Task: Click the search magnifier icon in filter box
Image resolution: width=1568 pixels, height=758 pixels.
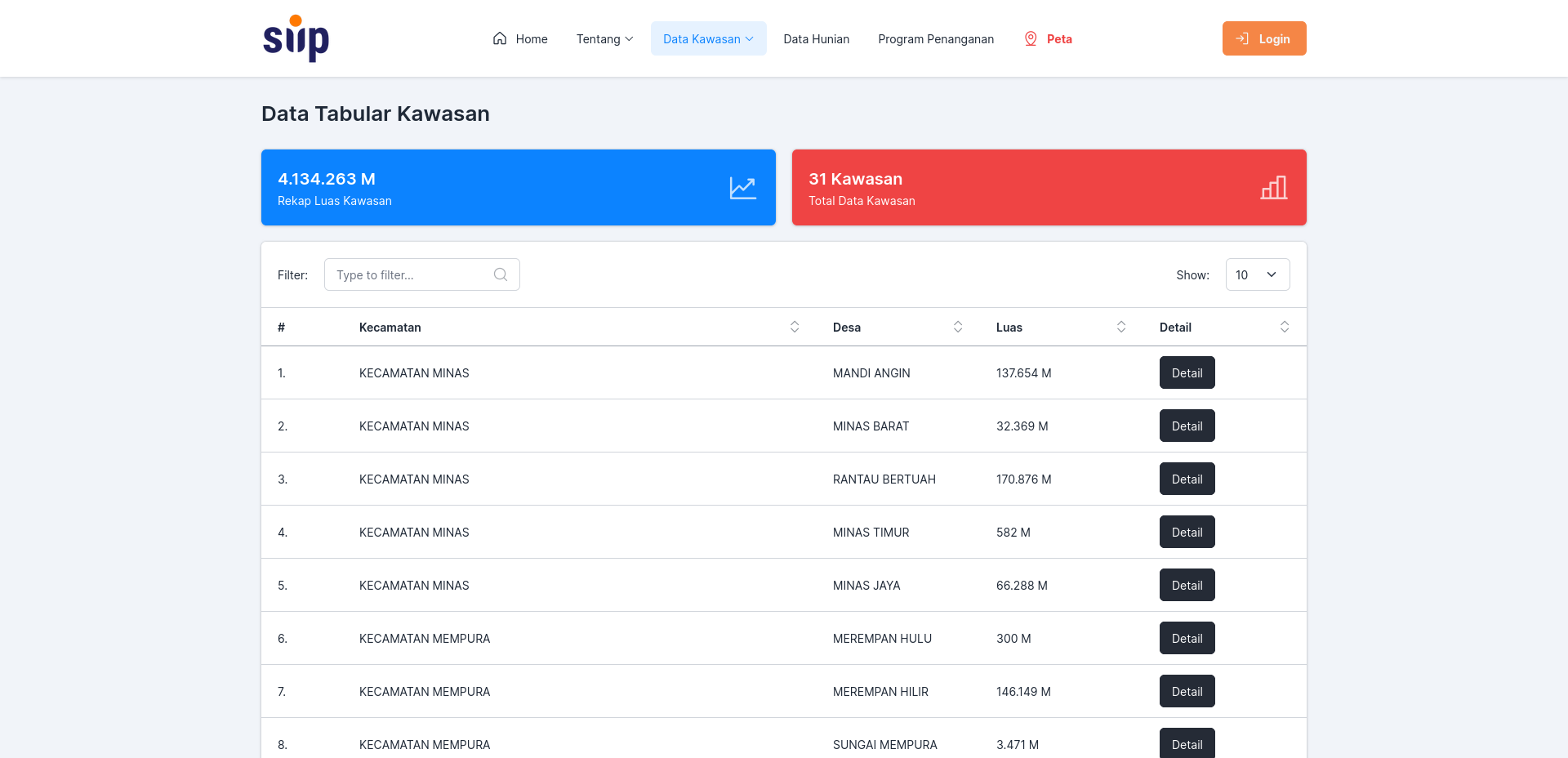Action: [501, 274]
